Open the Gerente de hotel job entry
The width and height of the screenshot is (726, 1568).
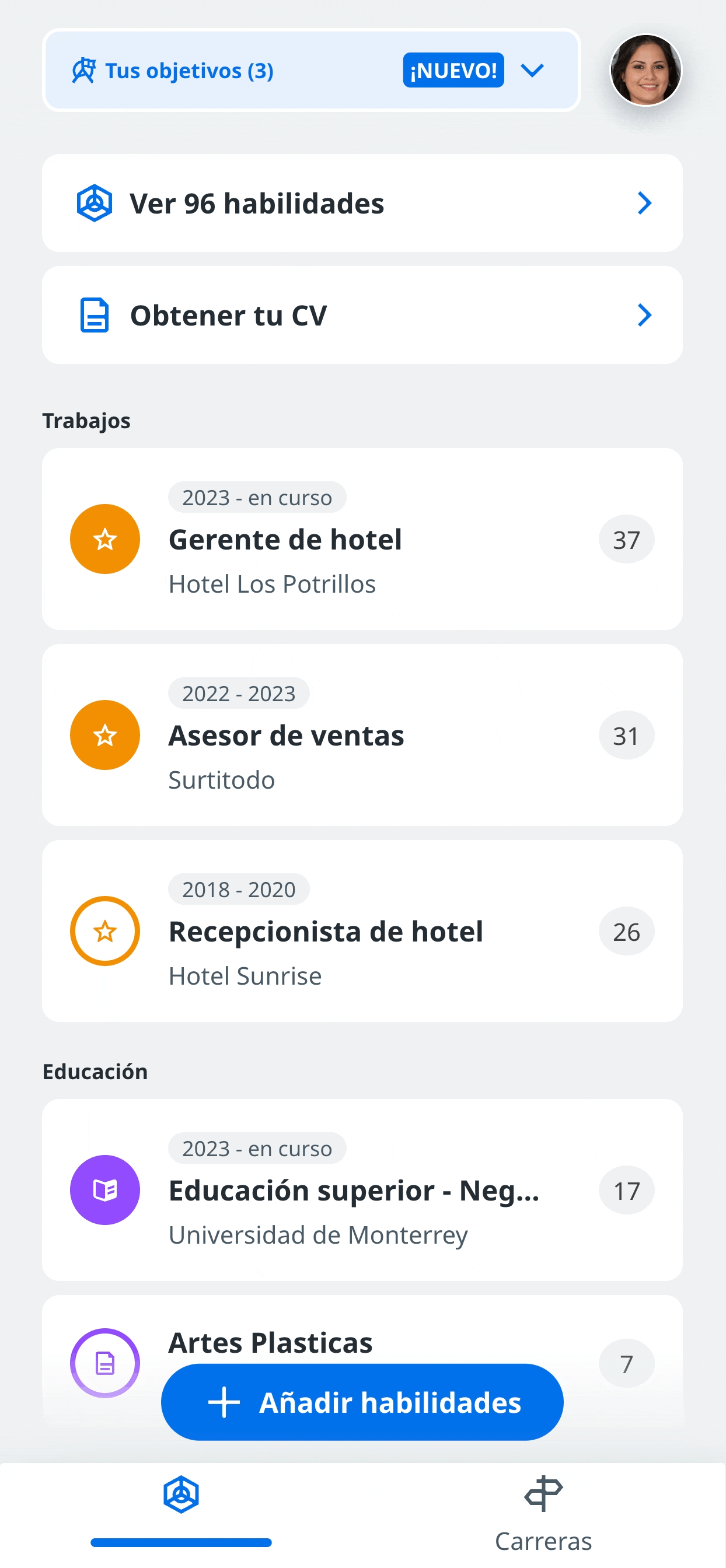[x=362, y=538]
